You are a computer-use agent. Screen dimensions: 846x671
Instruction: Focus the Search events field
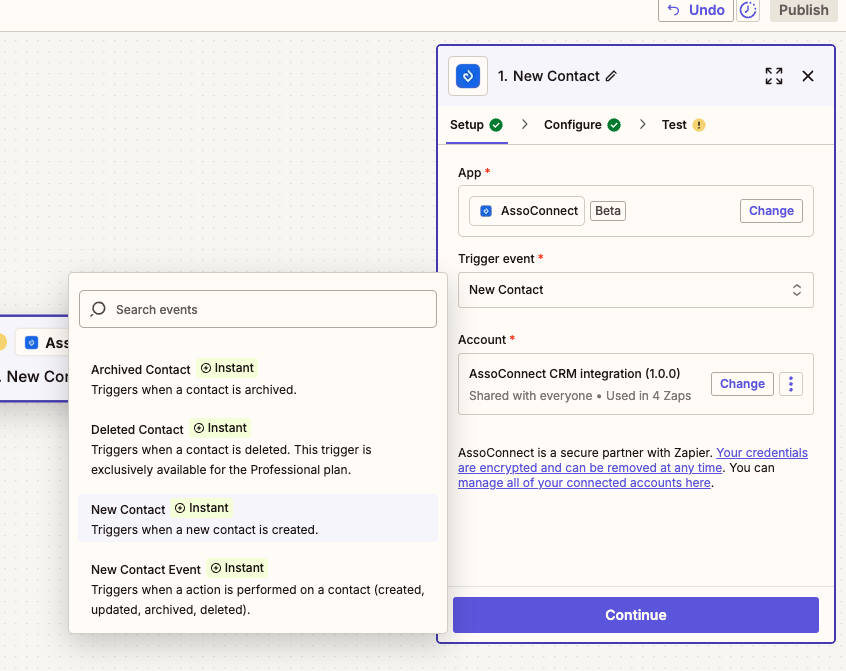258,309
